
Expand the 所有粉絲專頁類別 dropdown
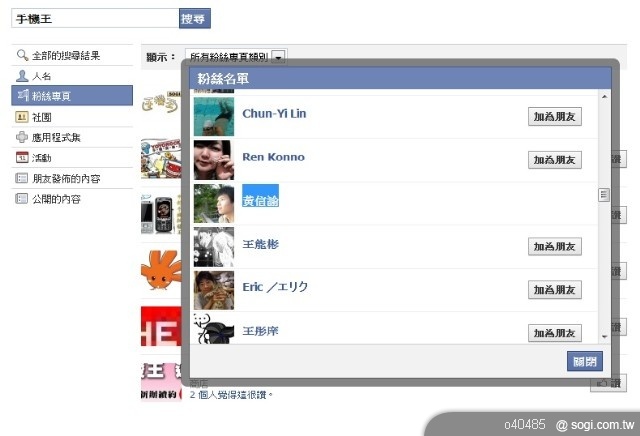pyautogui.click(x=278, y=57)
